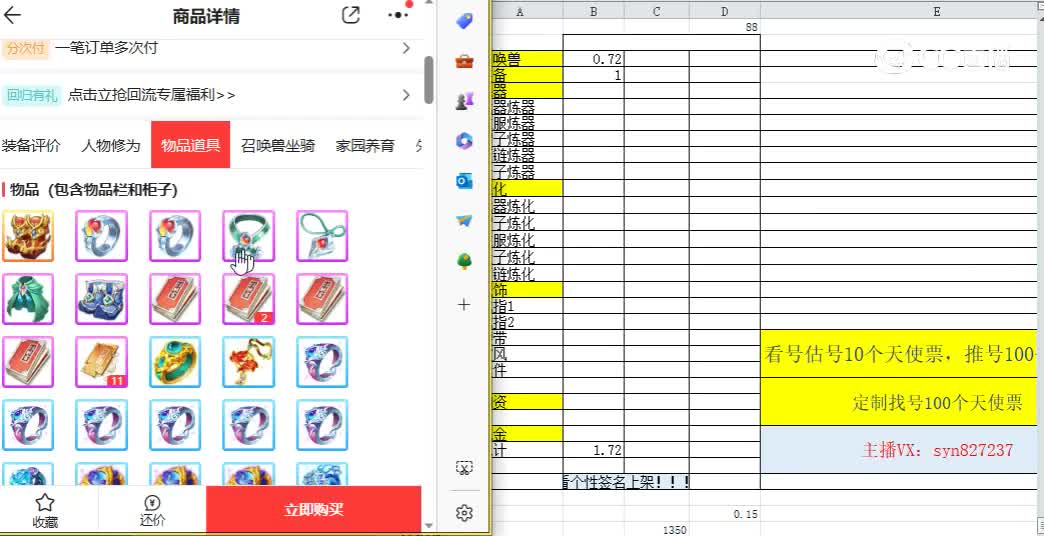Click the 一笔订单多次付 text
Image resolution: width=1044 pixels, height=536 pixels.
[107, 48]
